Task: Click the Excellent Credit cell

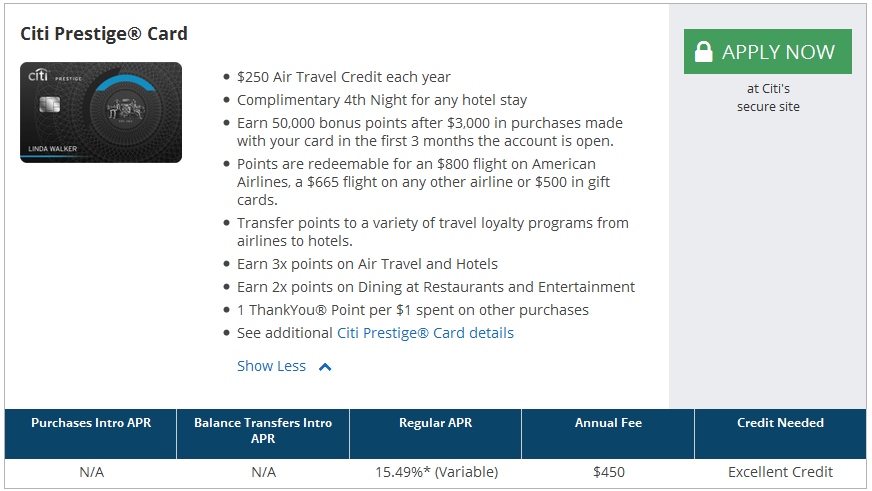Action: coord(780,472)
